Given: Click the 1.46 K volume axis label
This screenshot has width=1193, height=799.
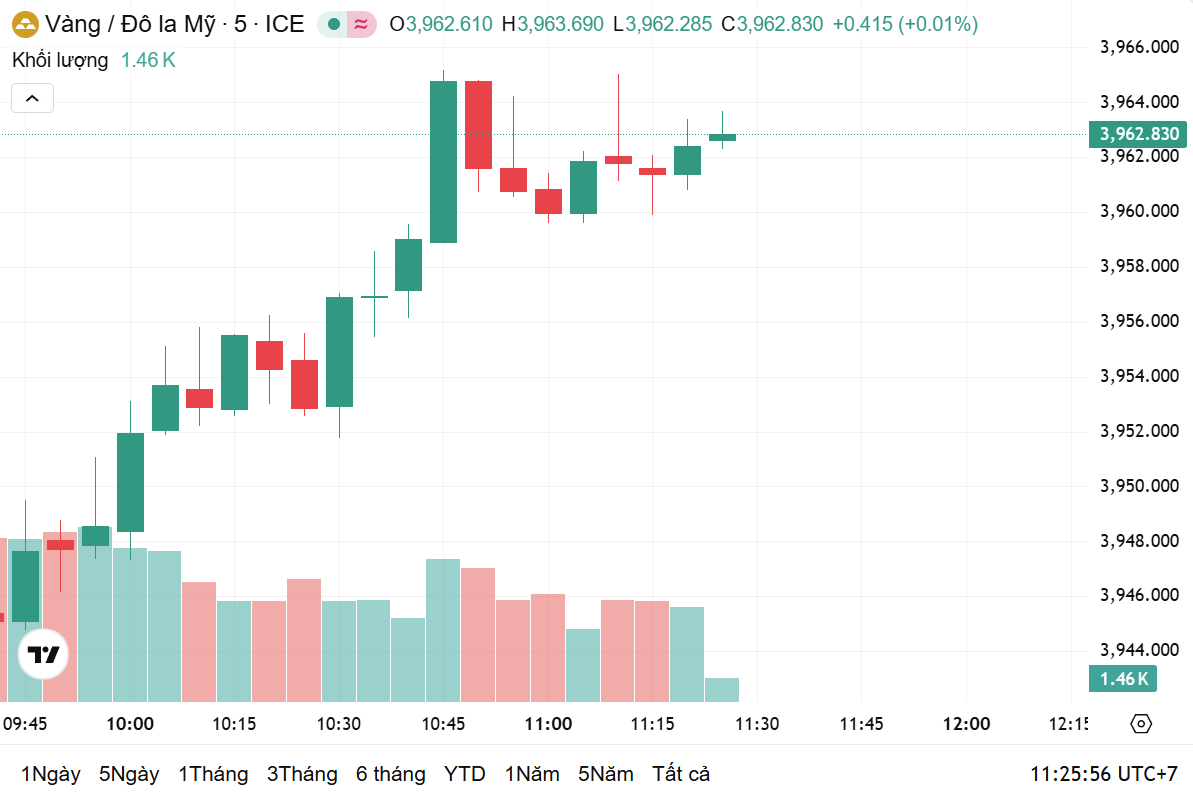Looking at the screenshot, I should (x=1125, y=680).
